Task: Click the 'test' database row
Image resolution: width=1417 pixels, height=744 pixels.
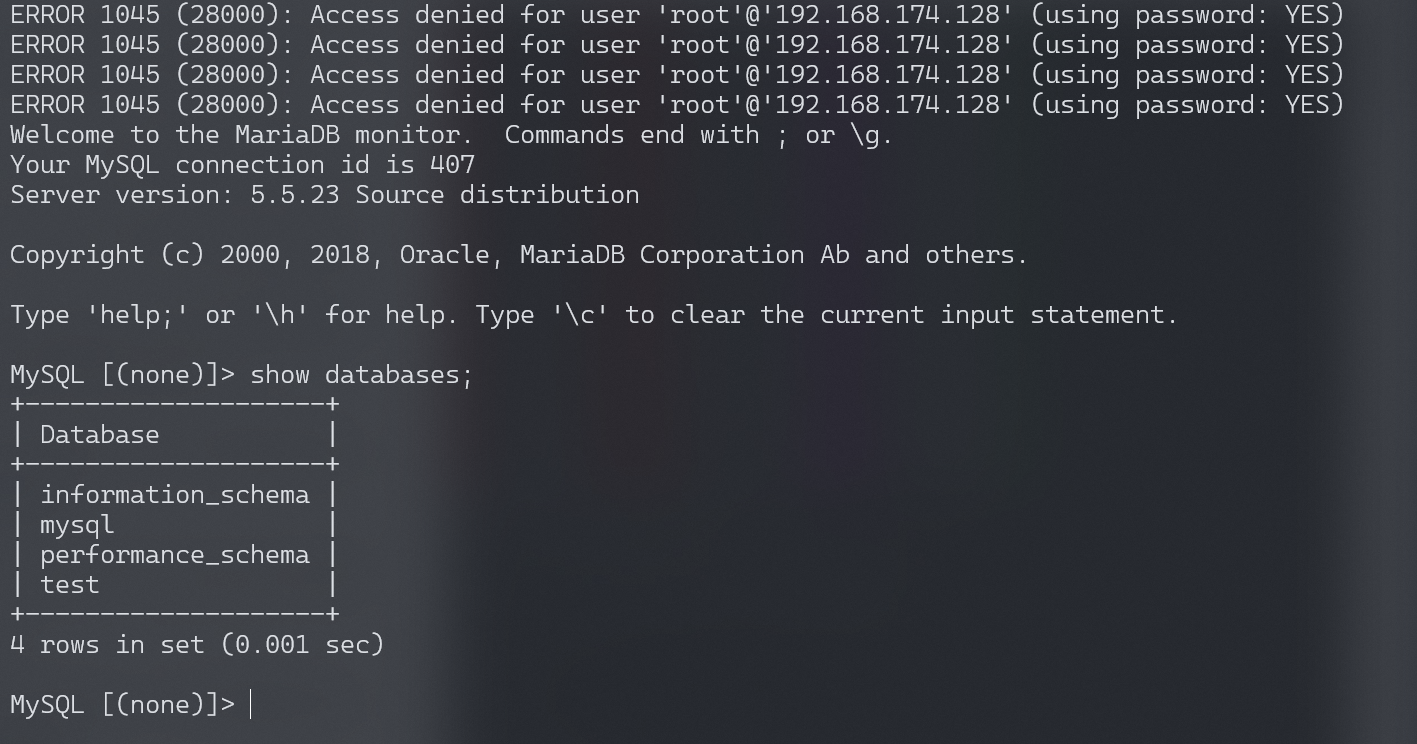Action: point(70,585)
